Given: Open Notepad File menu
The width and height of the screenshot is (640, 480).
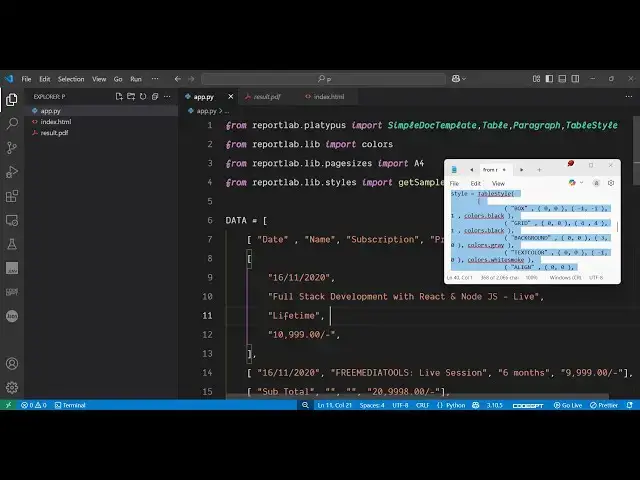Looking at the screenshot, I should point(454,184).
